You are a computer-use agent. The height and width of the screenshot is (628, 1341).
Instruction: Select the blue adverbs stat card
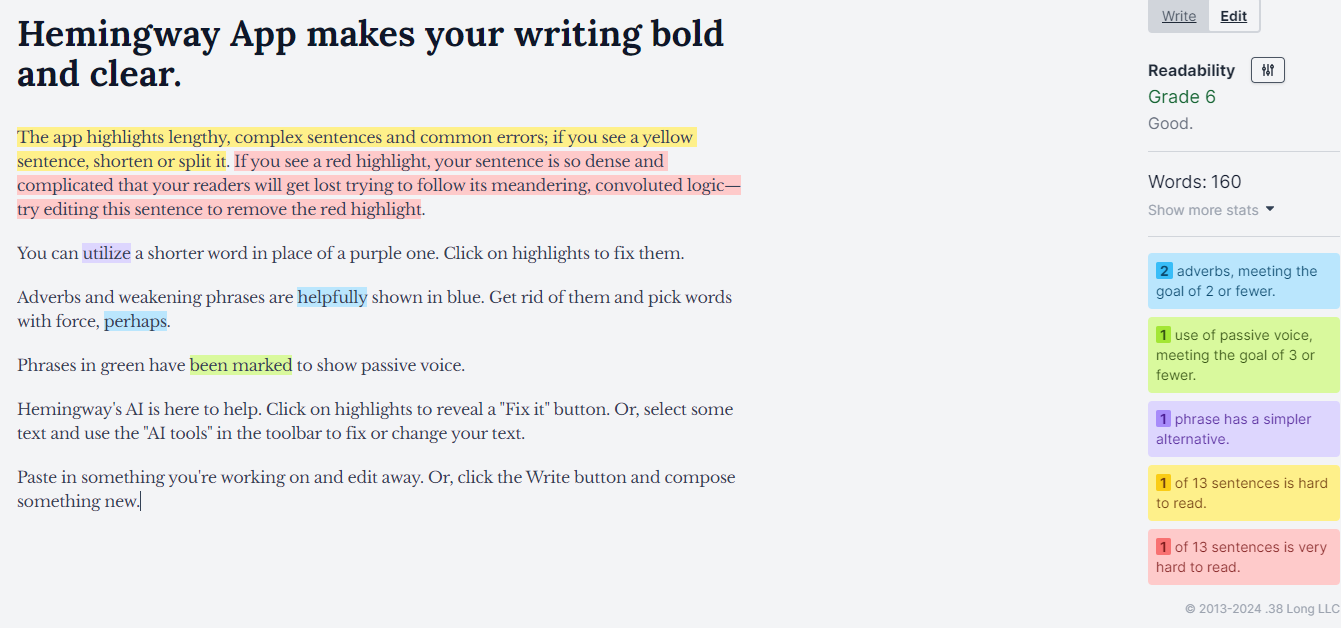1242,281
